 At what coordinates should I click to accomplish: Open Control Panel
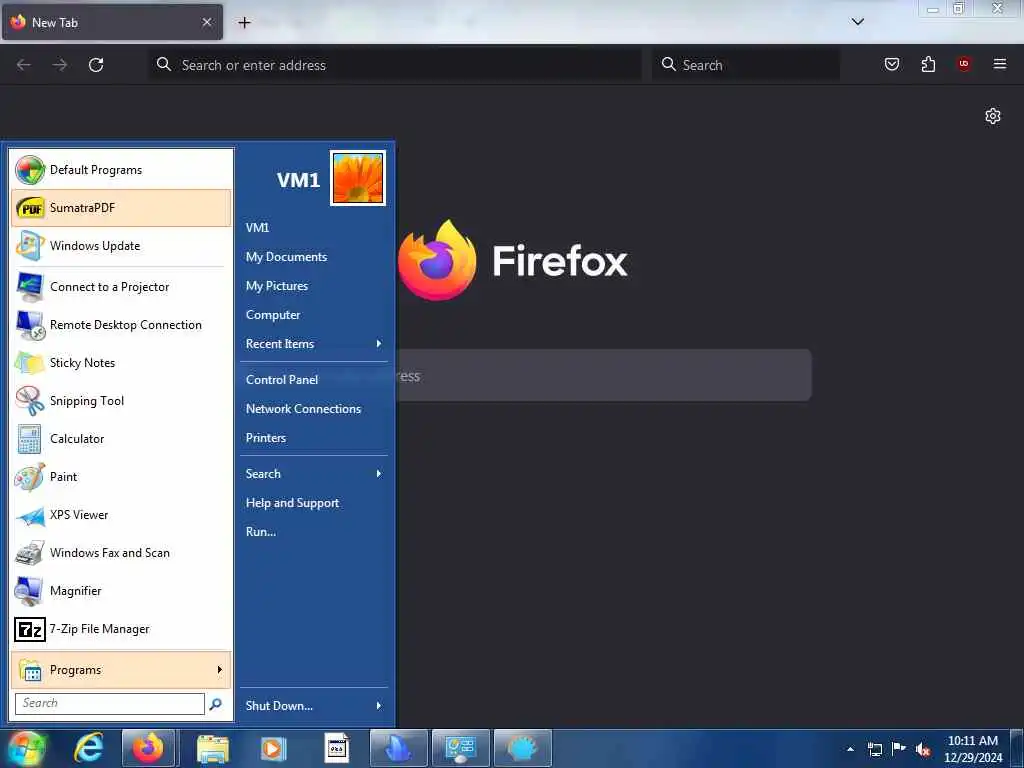click(314, 380)
